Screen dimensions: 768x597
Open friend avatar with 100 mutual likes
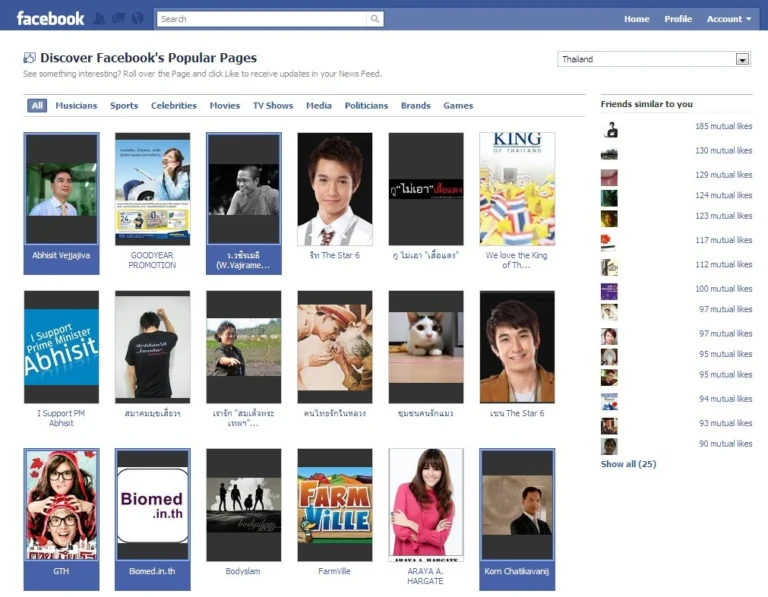tap(609, 291)
